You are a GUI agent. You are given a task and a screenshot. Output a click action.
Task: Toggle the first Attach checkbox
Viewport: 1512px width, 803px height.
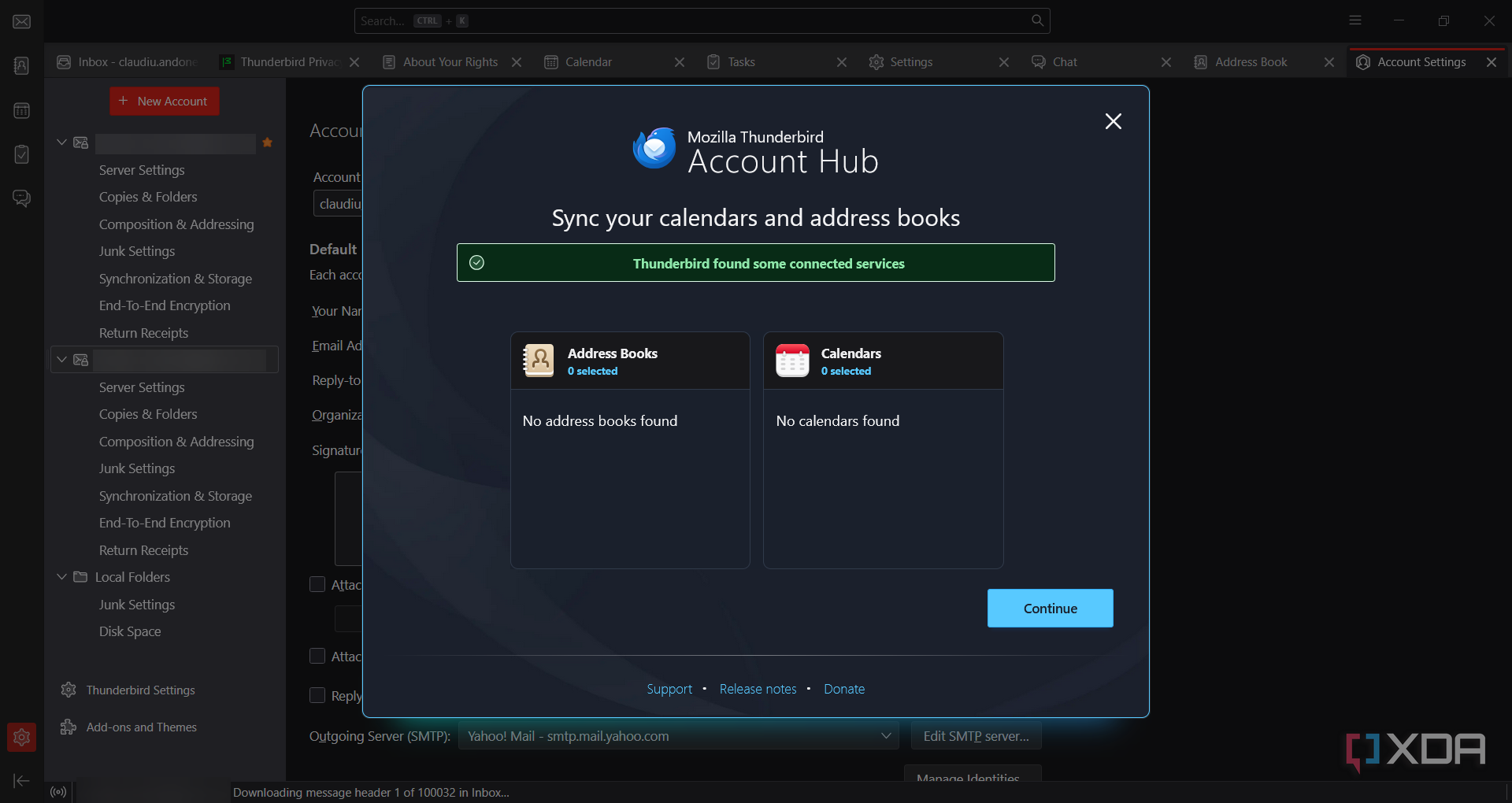(x=317, y=584)
